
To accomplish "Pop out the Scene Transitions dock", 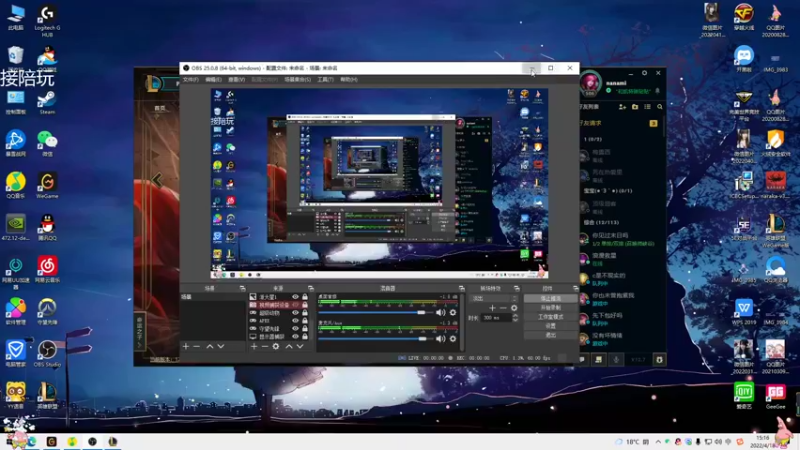I will [516, 288].
